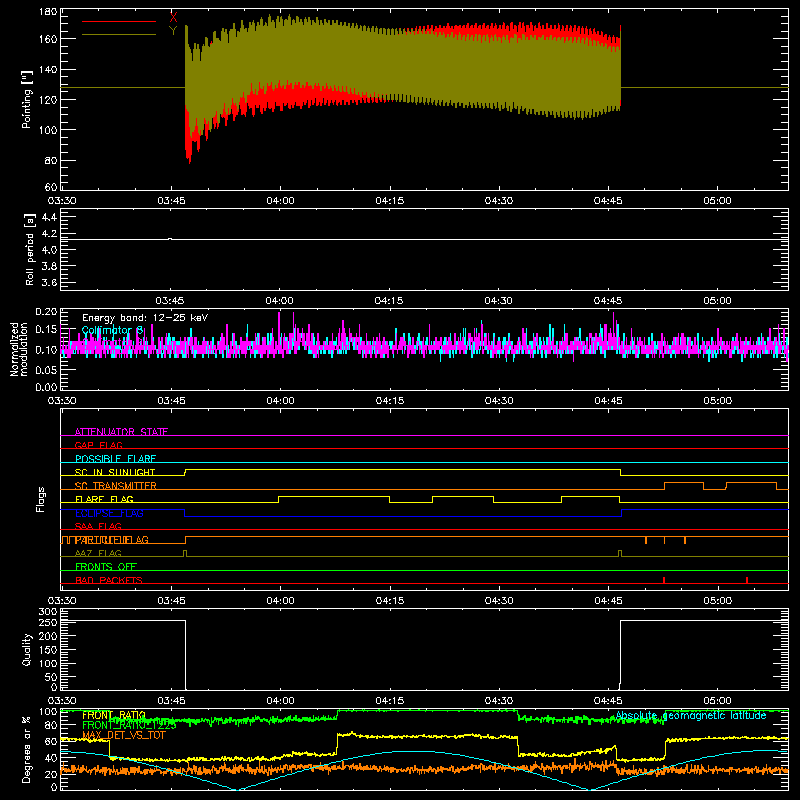This screenshot has width=800, height=800.
Task: Click the X legend label in pointing plot
Action: pos(173,18)
